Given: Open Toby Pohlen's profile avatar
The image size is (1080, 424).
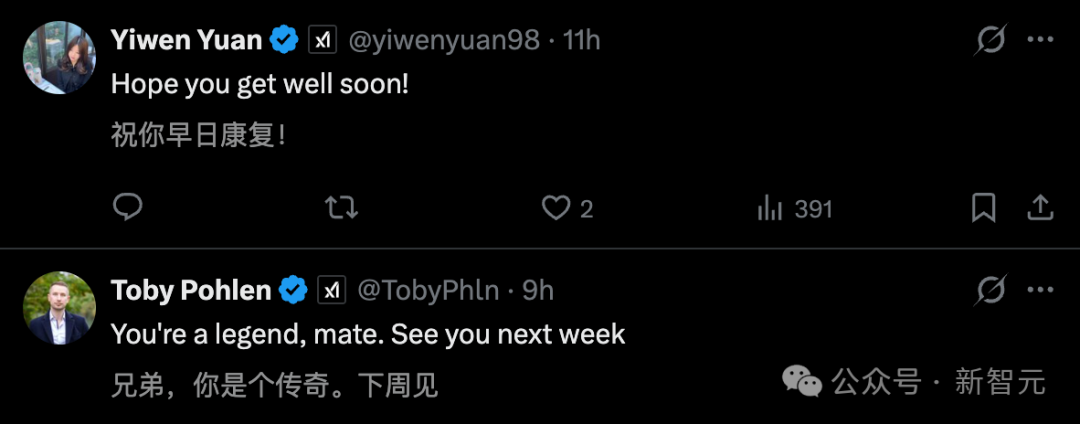Looking at the screenshot, I should [59, 308].
